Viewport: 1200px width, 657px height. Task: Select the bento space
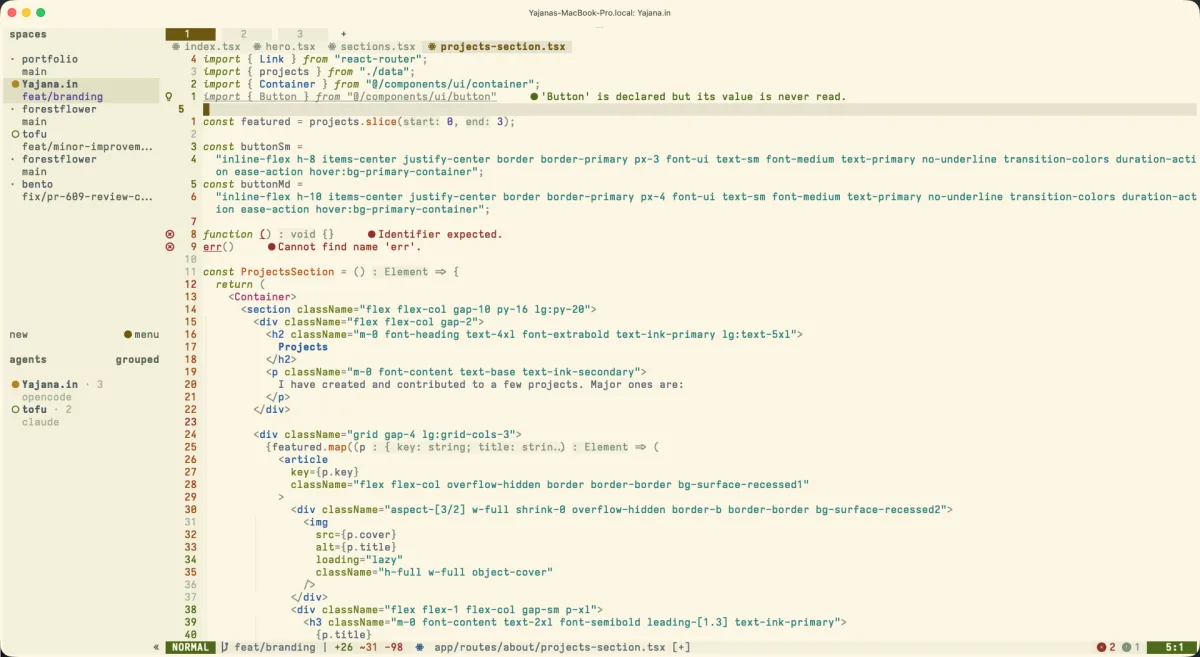tap(37, 184)
